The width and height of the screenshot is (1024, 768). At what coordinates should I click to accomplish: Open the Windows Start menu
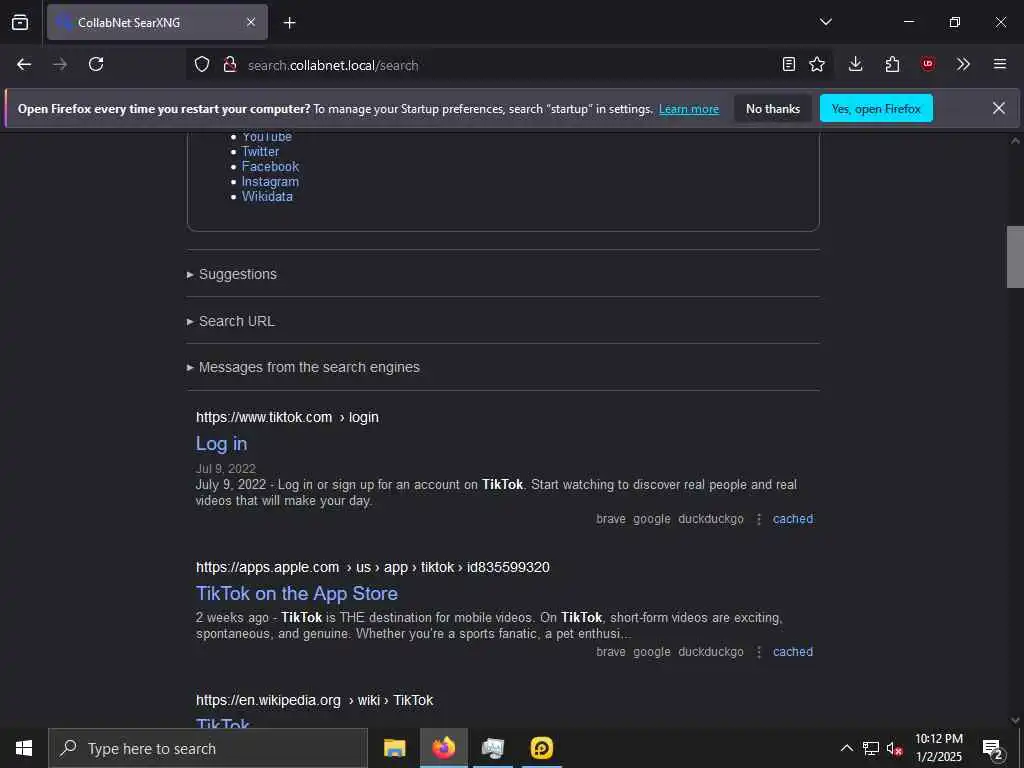tap(24, 748)
